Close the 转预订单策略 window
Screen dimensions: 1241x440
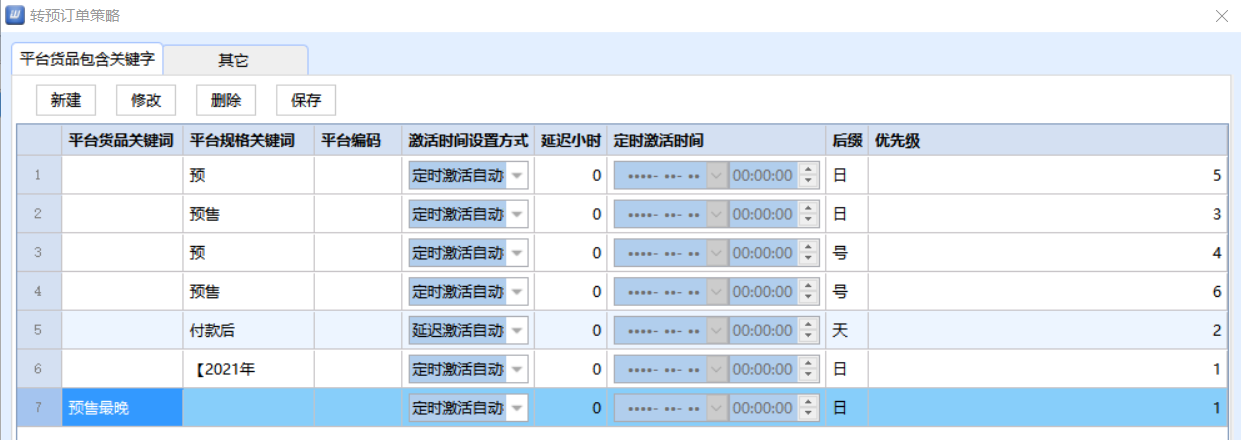click(1221, 16)
